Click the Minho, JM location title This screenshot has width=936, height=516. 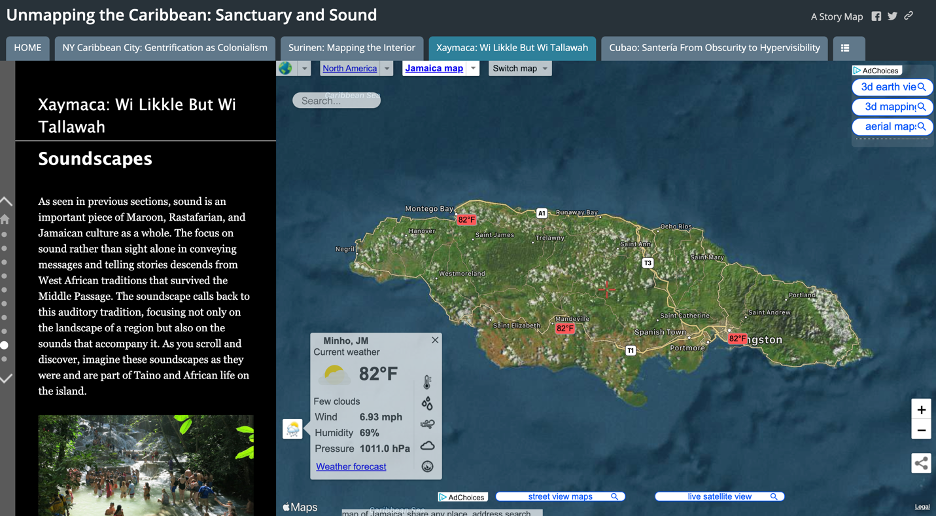click(346, 340)
